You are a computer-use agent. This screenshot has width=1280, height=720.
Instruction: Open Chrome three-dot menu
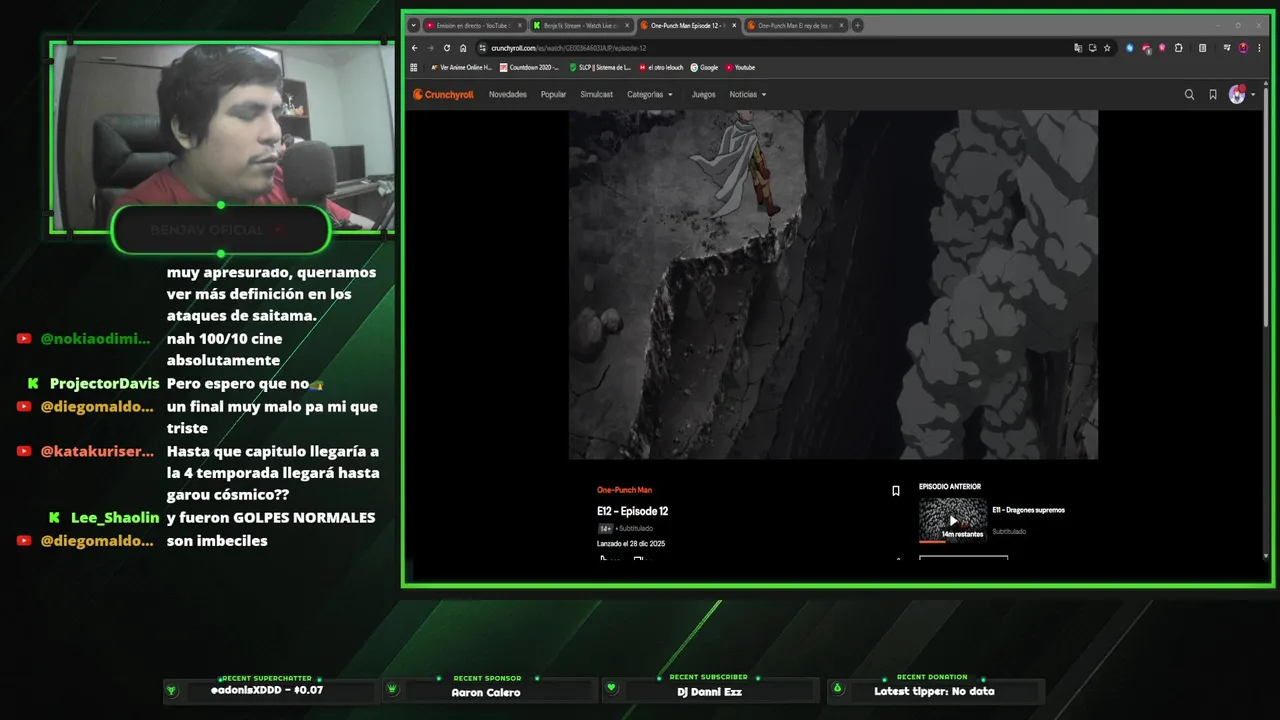(1257, 48)
